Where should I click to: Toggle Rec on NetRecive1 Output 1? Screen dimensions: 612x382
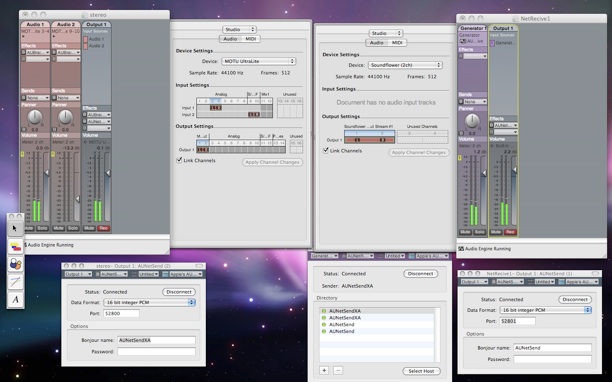510,232
